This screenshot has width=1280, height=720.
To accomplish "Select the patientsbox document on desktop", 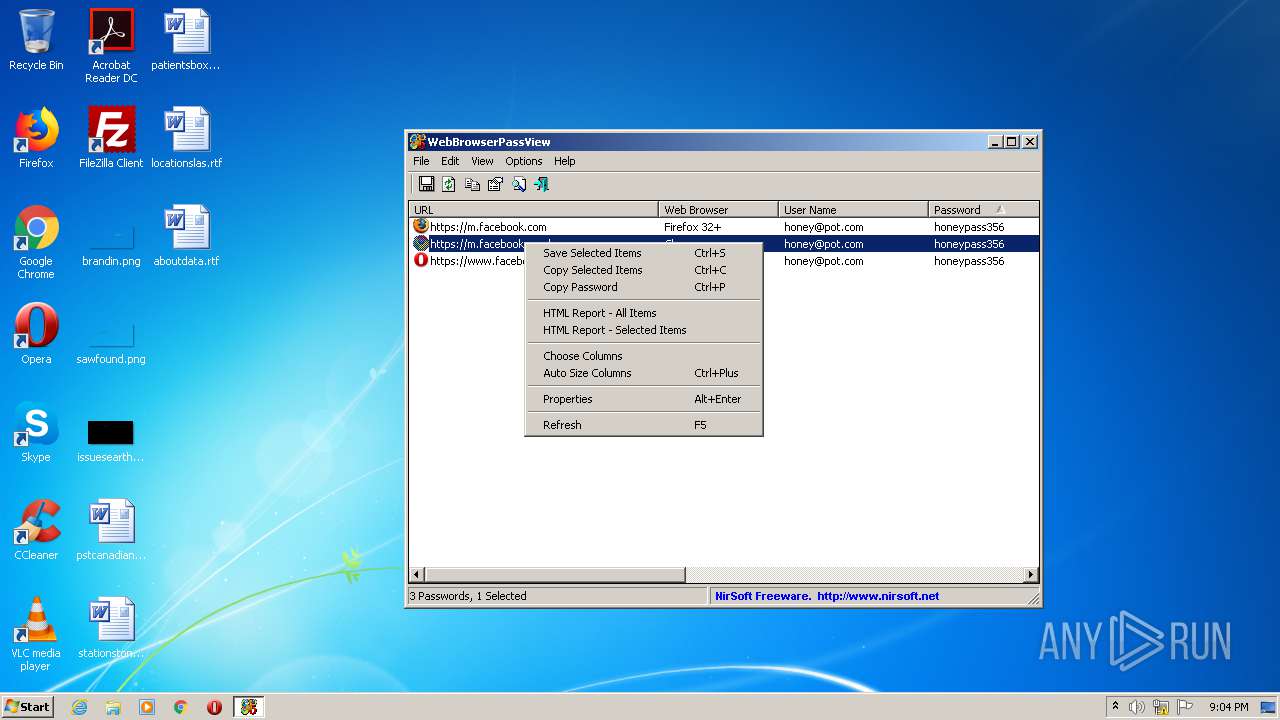I will coord(186,41).
